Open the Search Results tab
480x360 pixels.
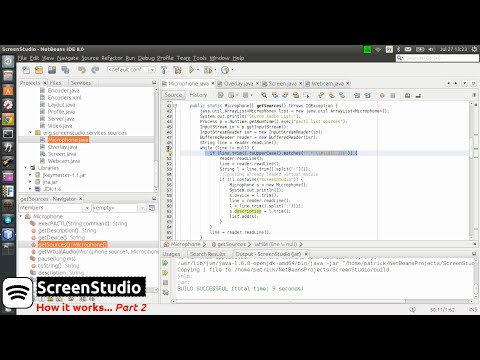click(x=208, y=254)
